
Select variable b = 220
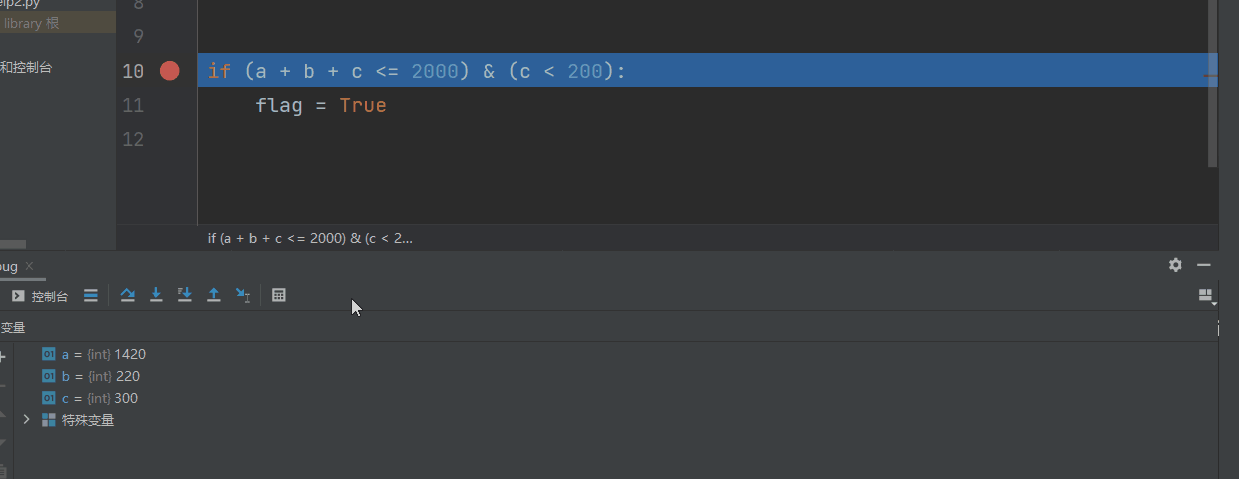100,376
